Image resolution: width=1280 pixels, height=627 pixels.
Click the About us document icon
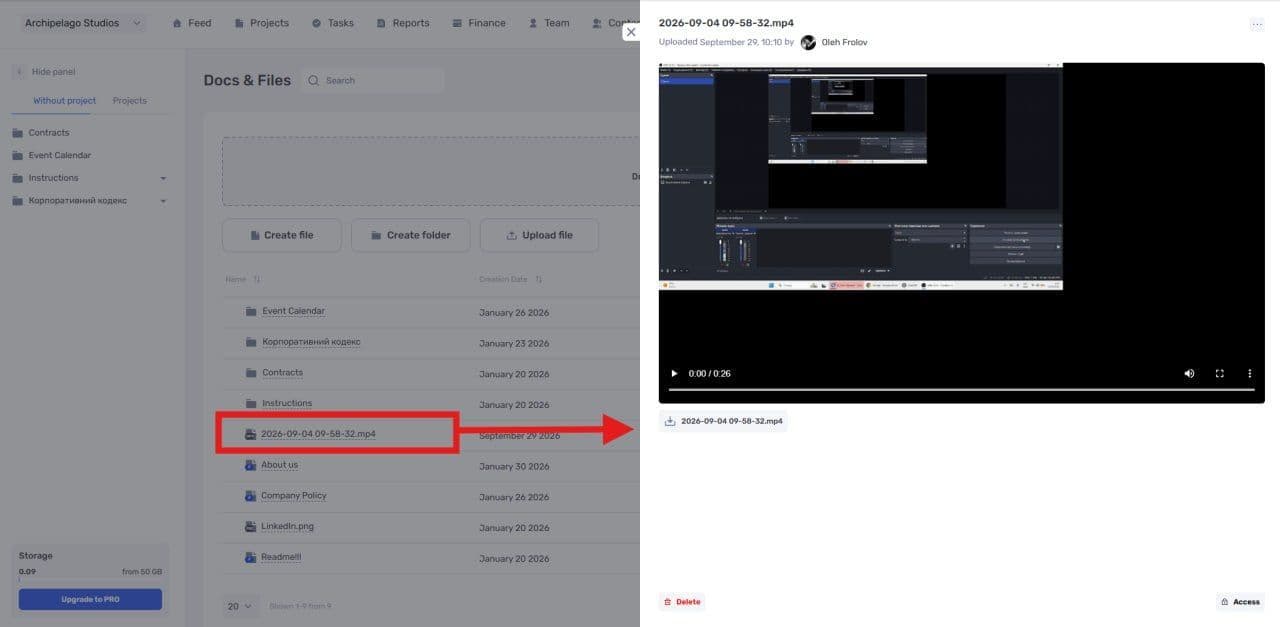click(251, 465)
